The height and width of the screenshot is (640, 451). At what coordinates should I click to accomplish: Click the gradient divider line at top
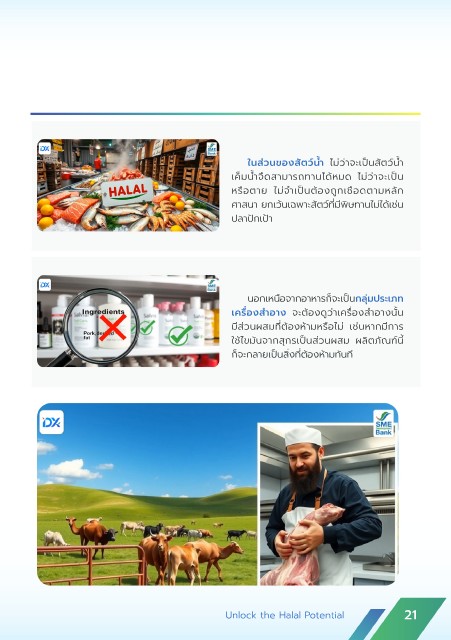[225, 113]
